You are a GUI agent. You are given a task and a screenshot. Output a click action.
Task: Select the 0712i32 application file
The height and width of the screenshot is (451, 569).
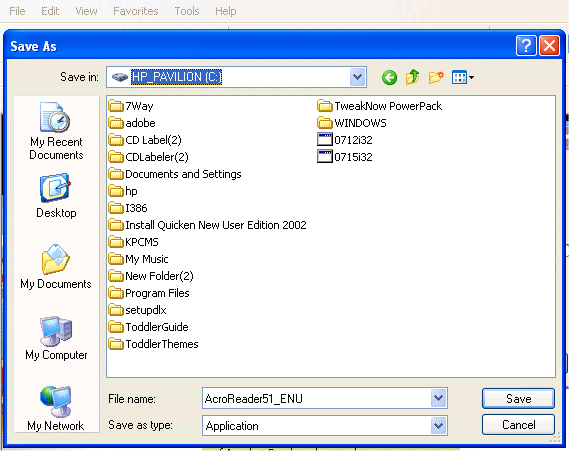pyautogui.click(x=345, y=140)
